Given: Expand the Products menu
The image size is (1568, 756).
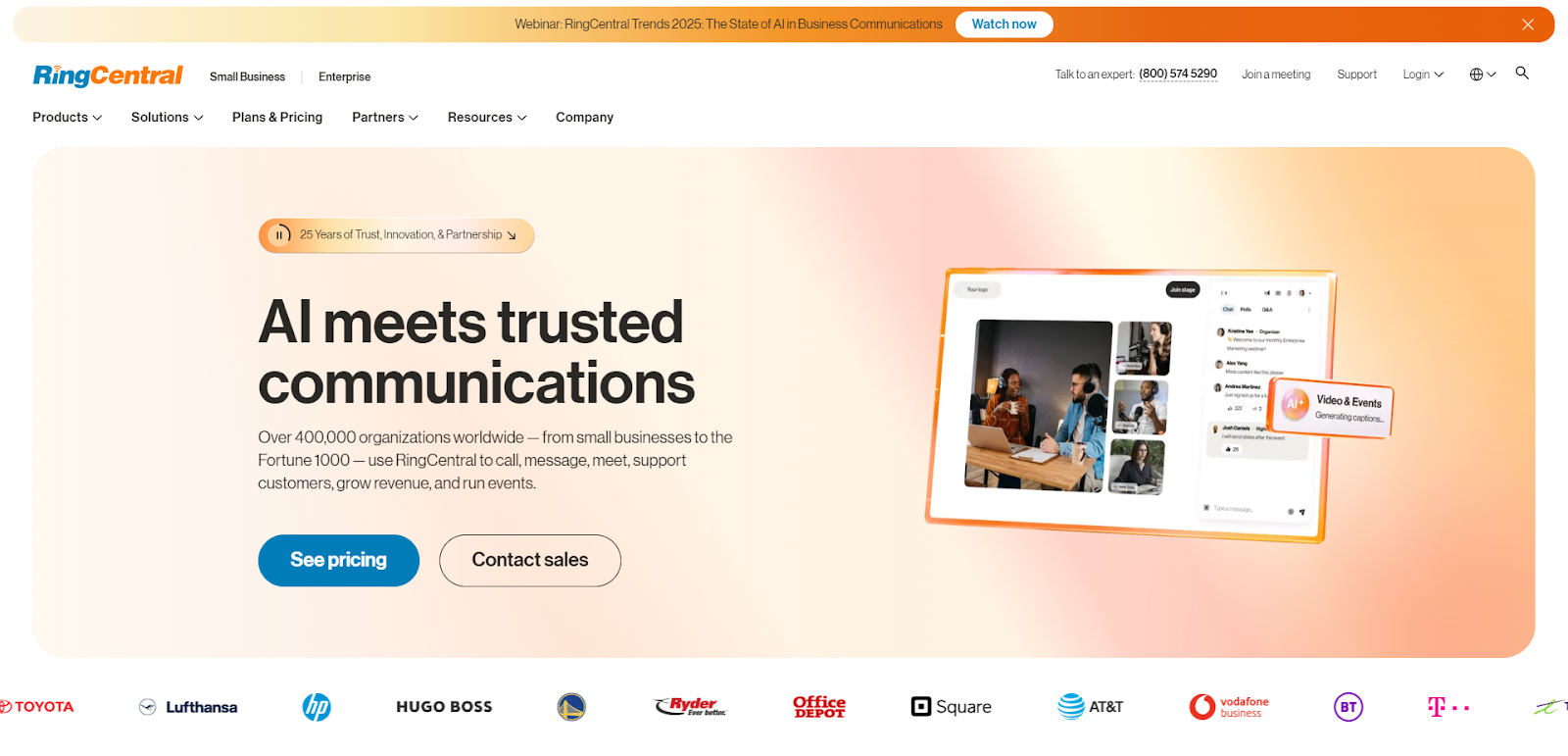Looking at the screenshot, I should (67, 118).
